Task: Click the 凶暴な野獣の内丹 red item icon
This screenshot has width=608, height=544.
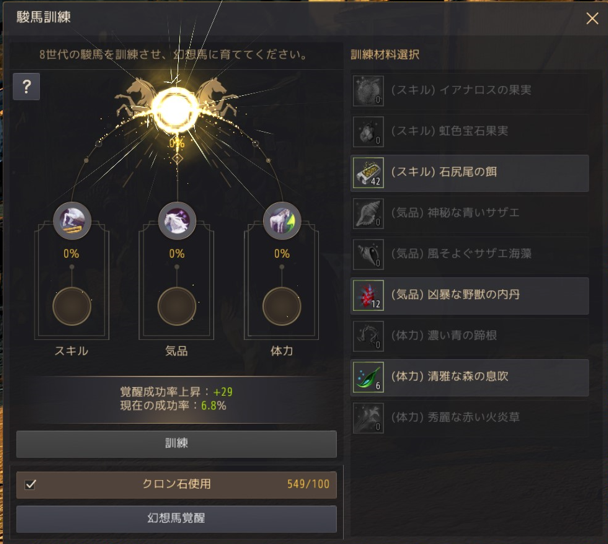Action: (368, 296)
